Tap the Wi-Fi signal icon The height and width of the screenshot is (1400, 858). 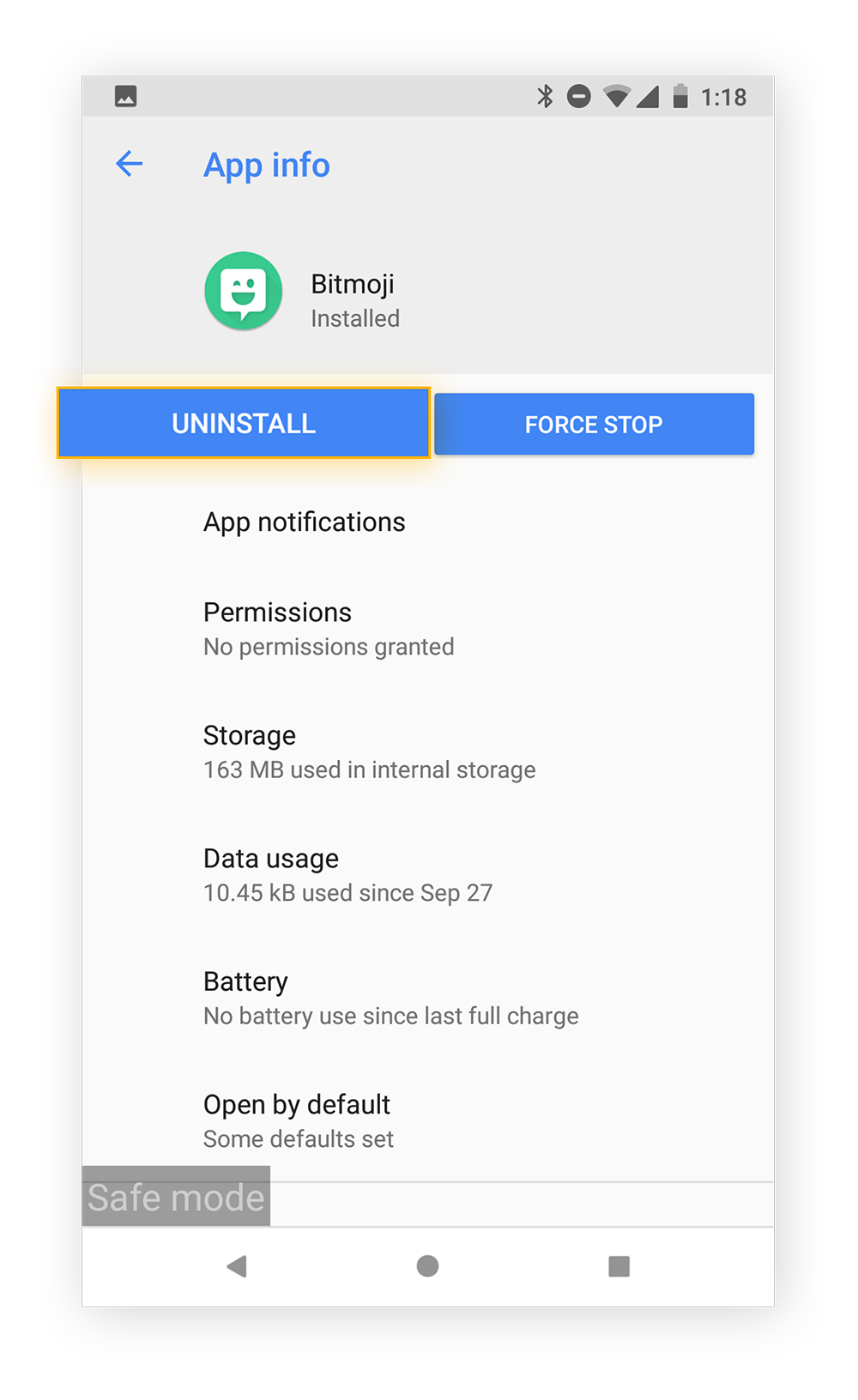616,96
